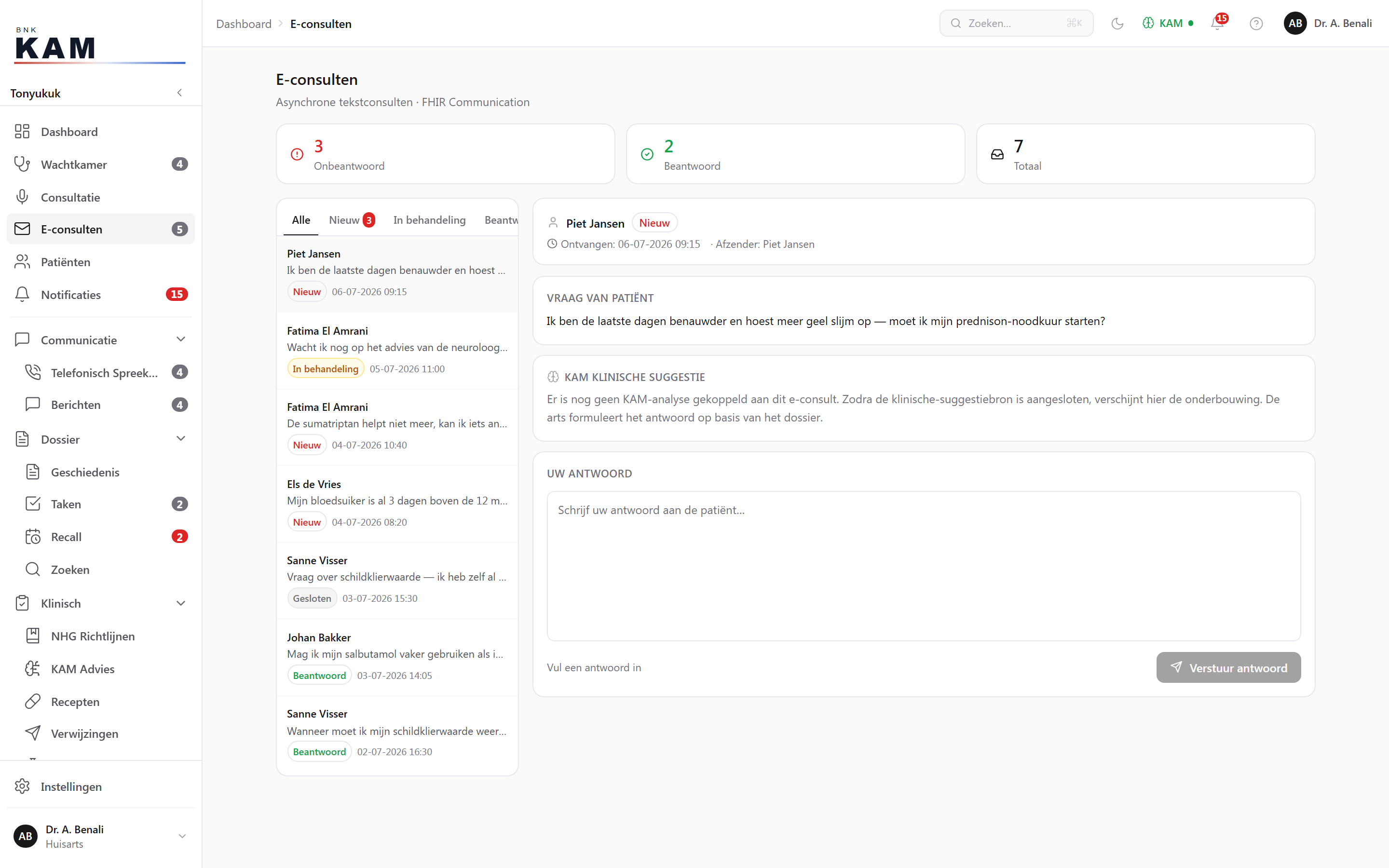The image size is (1389, 868).
Task: Click the Dashboard grid icon in sidebar
Action: tap(22, 132)
